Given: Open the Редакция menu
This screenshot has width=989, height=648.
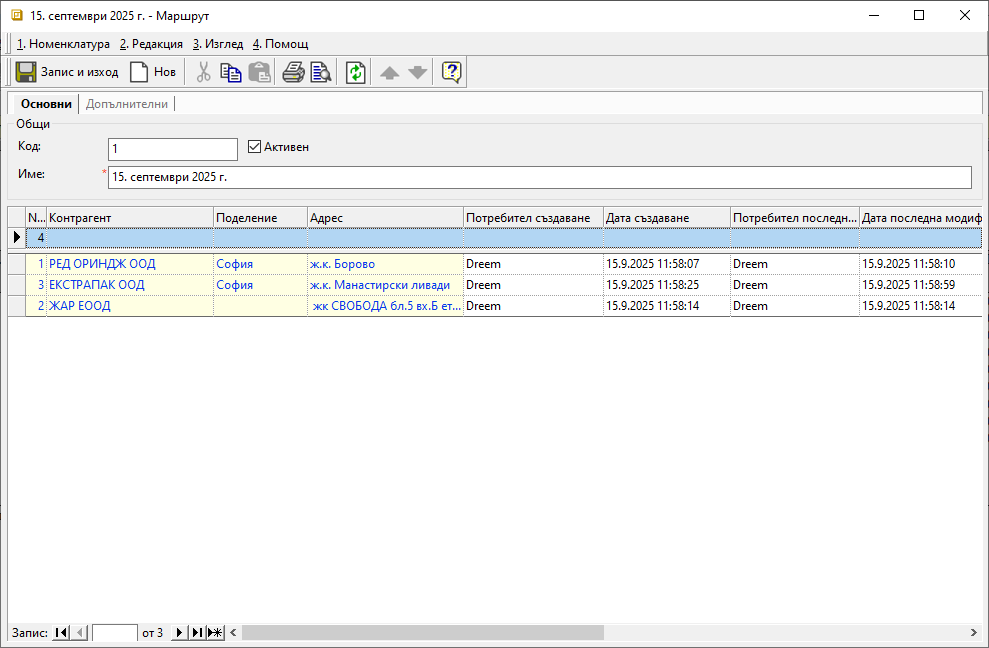Looking at the screenshot, I should pyautogui.click(x=151, y=44).
